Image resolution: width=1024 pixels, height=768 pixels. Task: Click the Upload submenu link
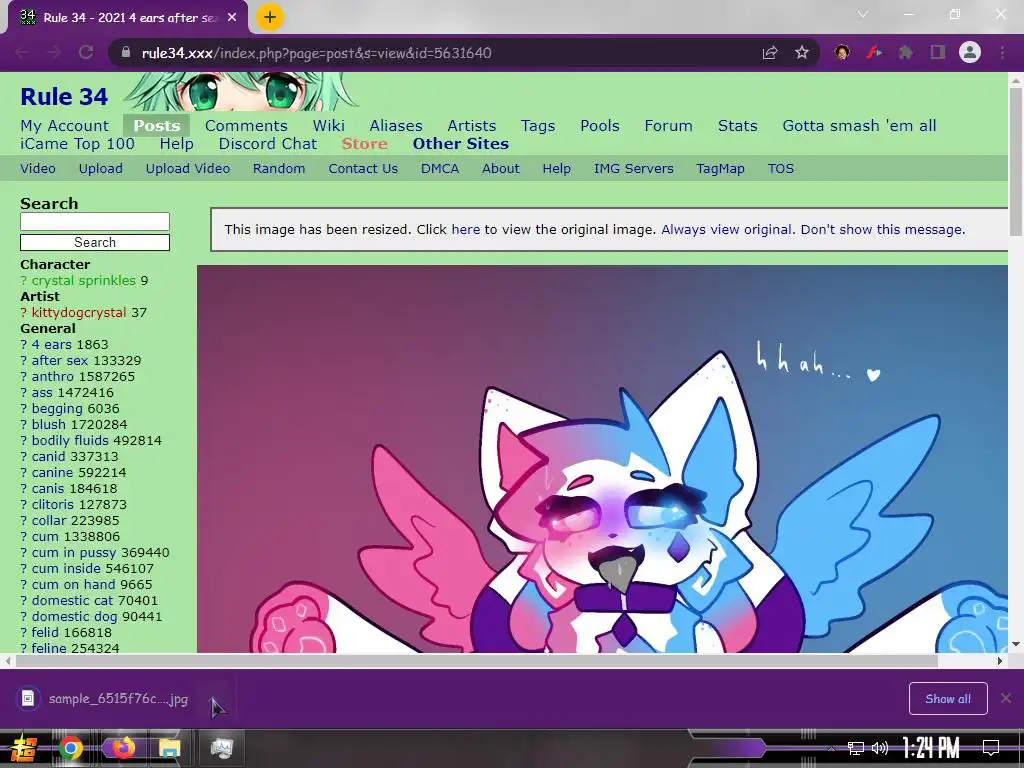pyautogui.click(x=101, y=168)
